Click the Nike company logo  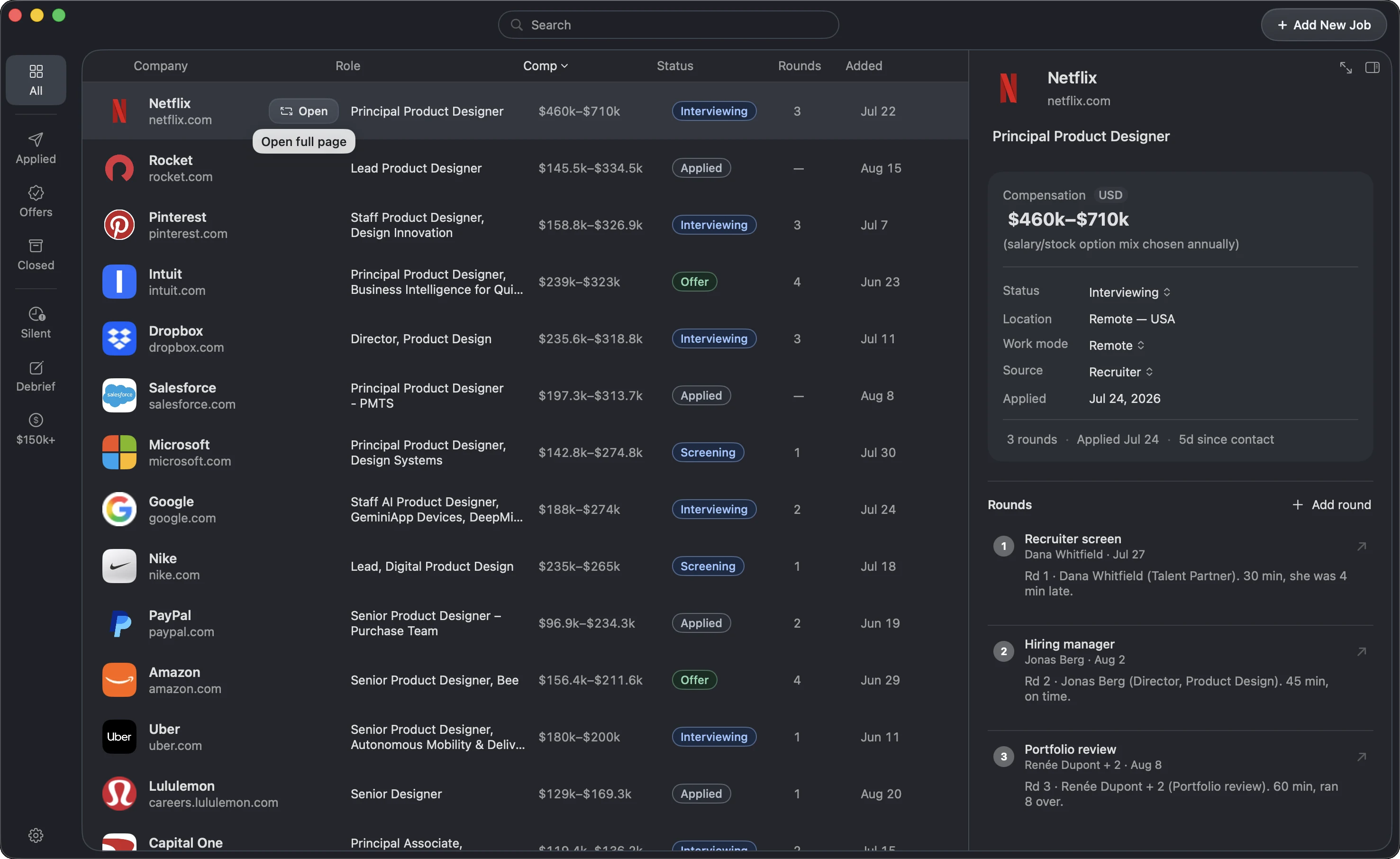coord(119,566)
